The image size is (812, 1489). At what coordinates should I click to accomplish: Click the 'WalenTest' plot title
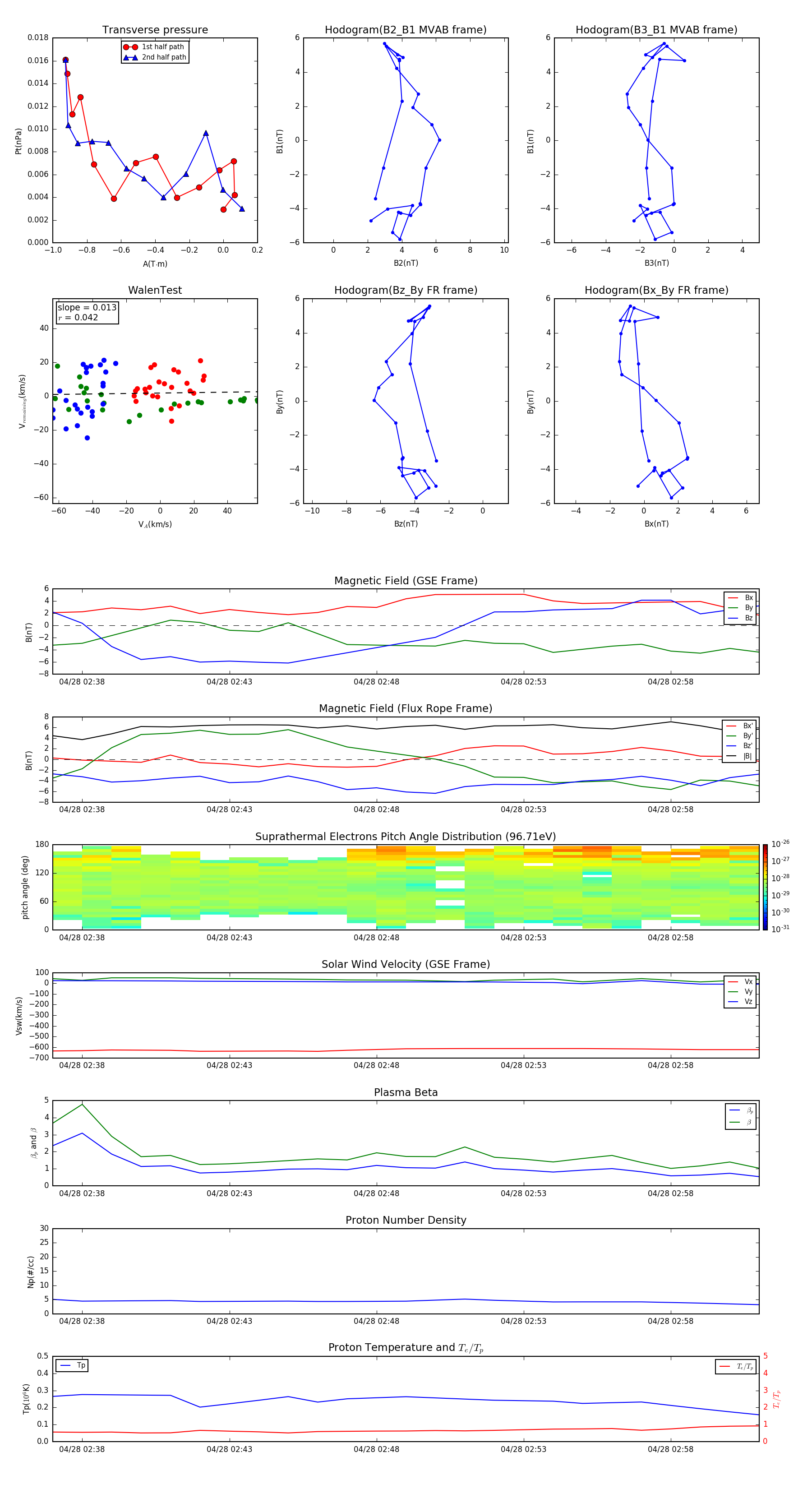(x=155, y=290)
